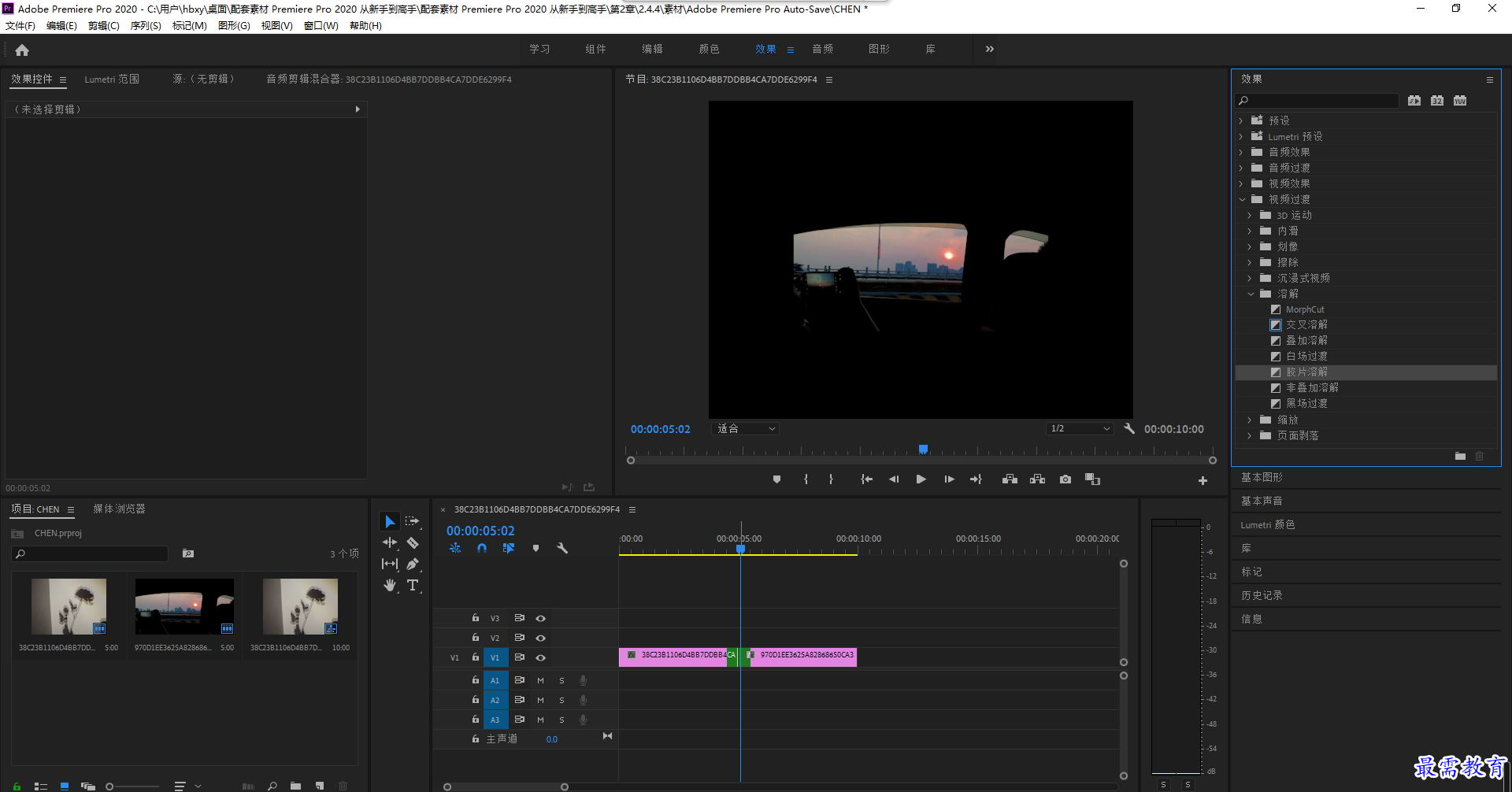The height and width of the screenshot is (792, 1512).
Task: Open the 窗口(W) menu
Action: [321, 26]
